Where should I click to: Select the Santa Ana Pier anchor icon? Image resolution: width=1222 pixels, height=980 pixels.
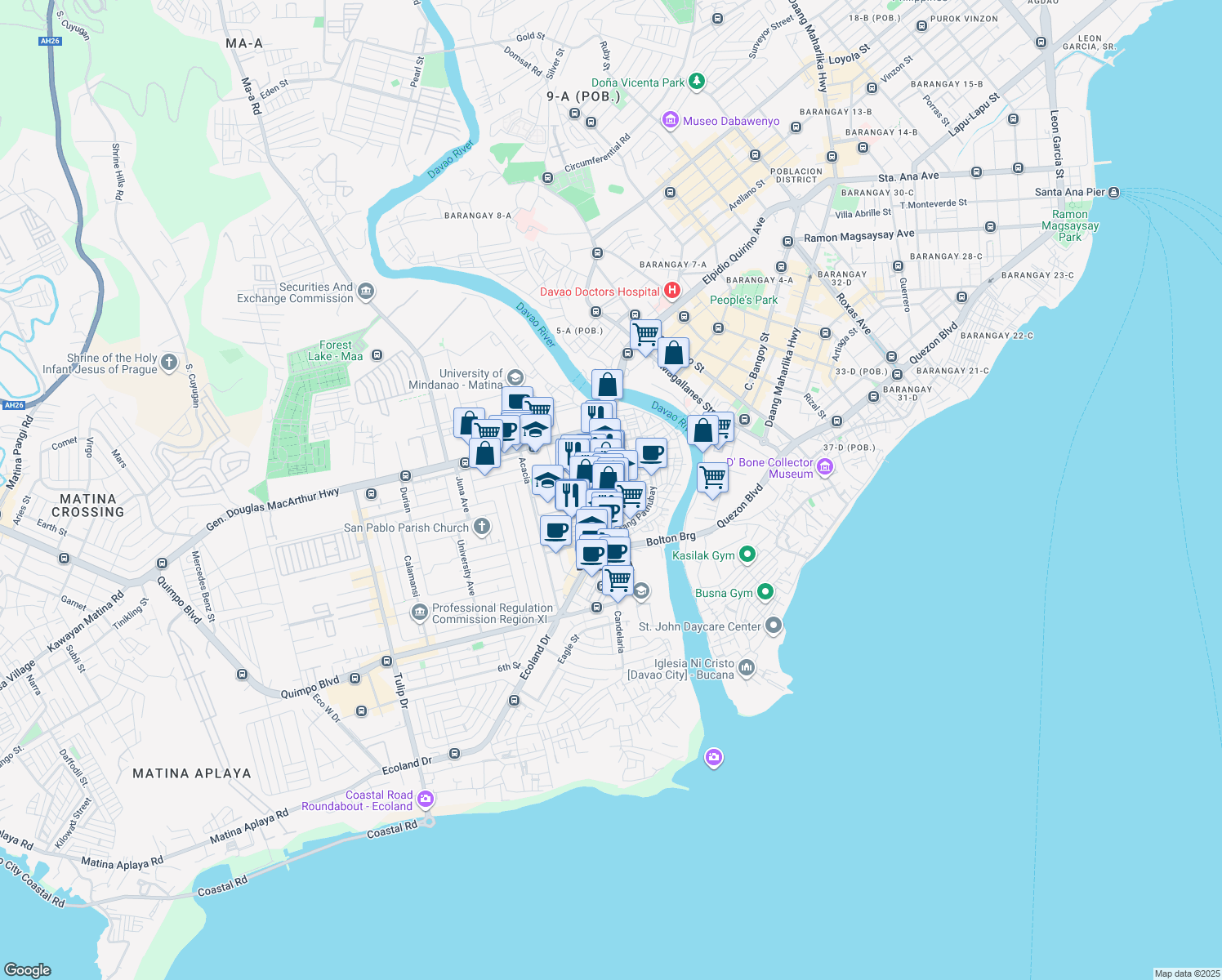(x=1113, y=191)
